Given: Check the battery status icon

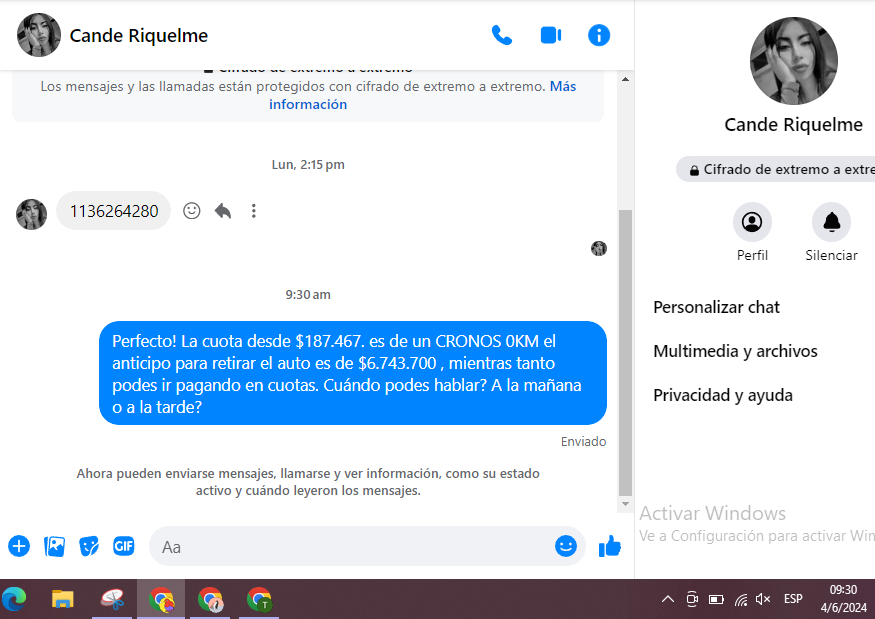Looking at the screenshot, I should click(x=716, y=599).
